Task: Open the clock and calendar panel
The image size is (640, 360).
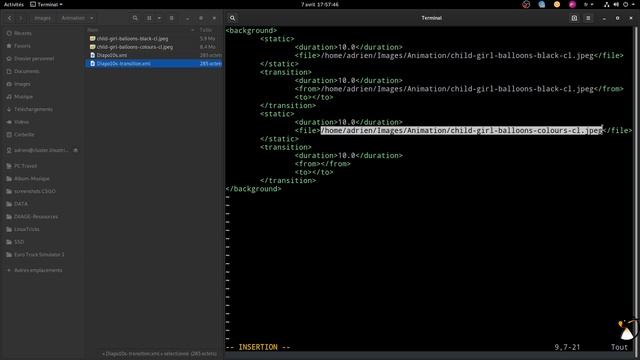Action: click(x=320, y=4)
